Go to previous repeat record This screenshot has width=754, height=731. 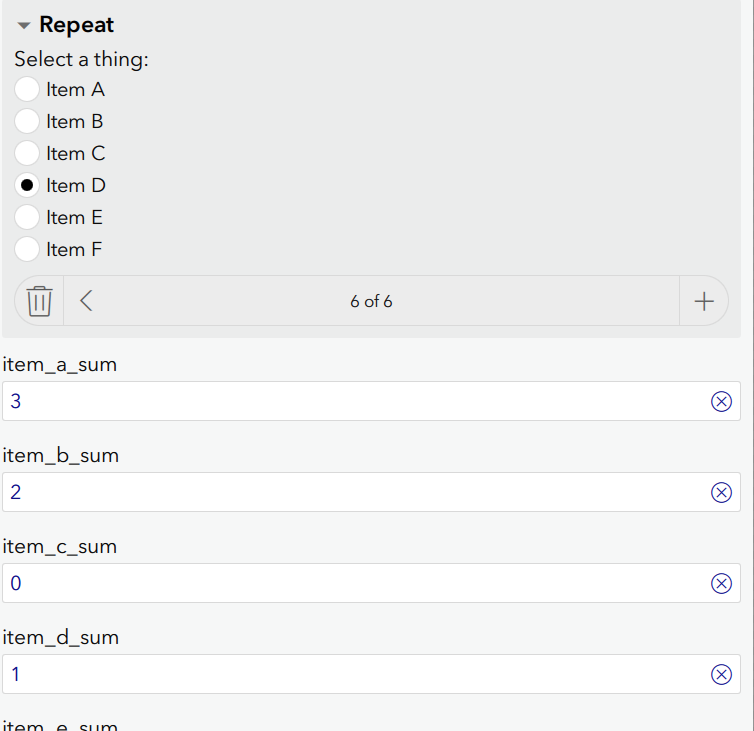point(86,301)
